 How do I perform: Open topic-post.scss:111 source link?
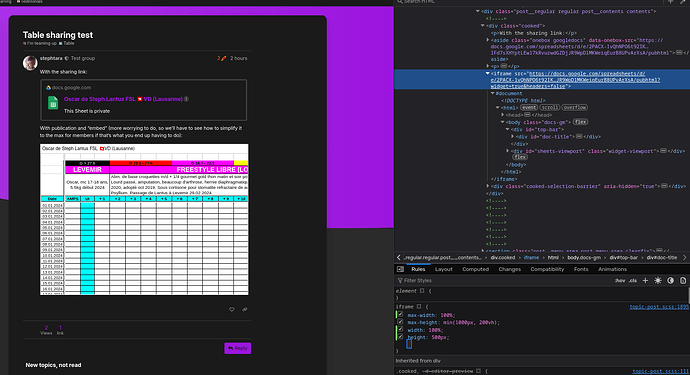660,371
